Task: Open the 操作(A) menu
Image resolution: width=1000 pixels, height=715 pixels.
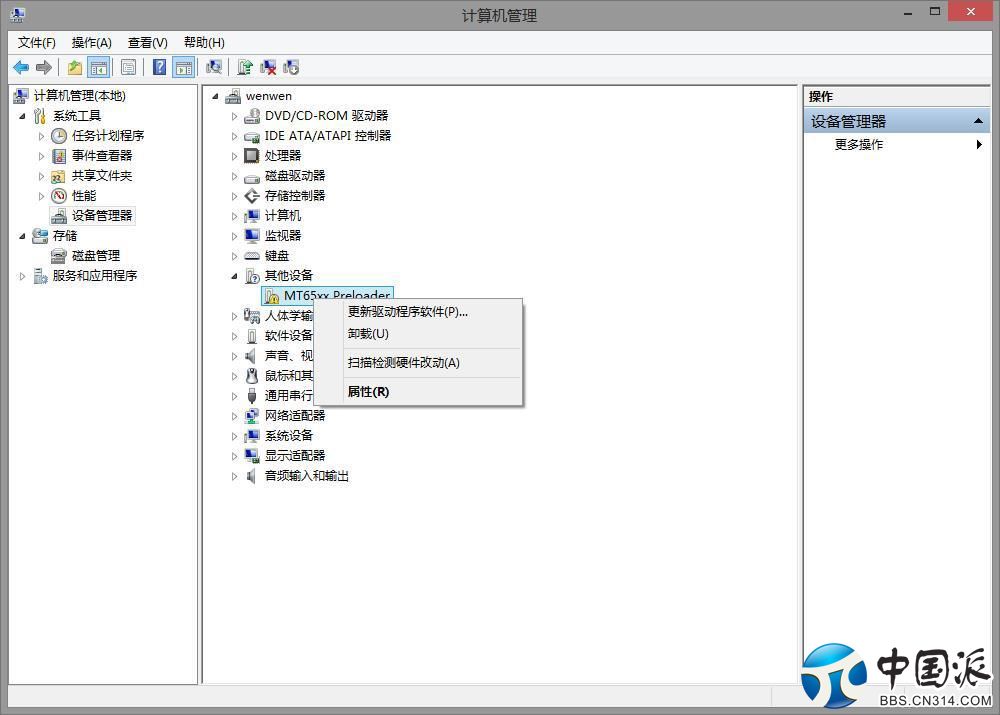Action: [x=91, y=43]
